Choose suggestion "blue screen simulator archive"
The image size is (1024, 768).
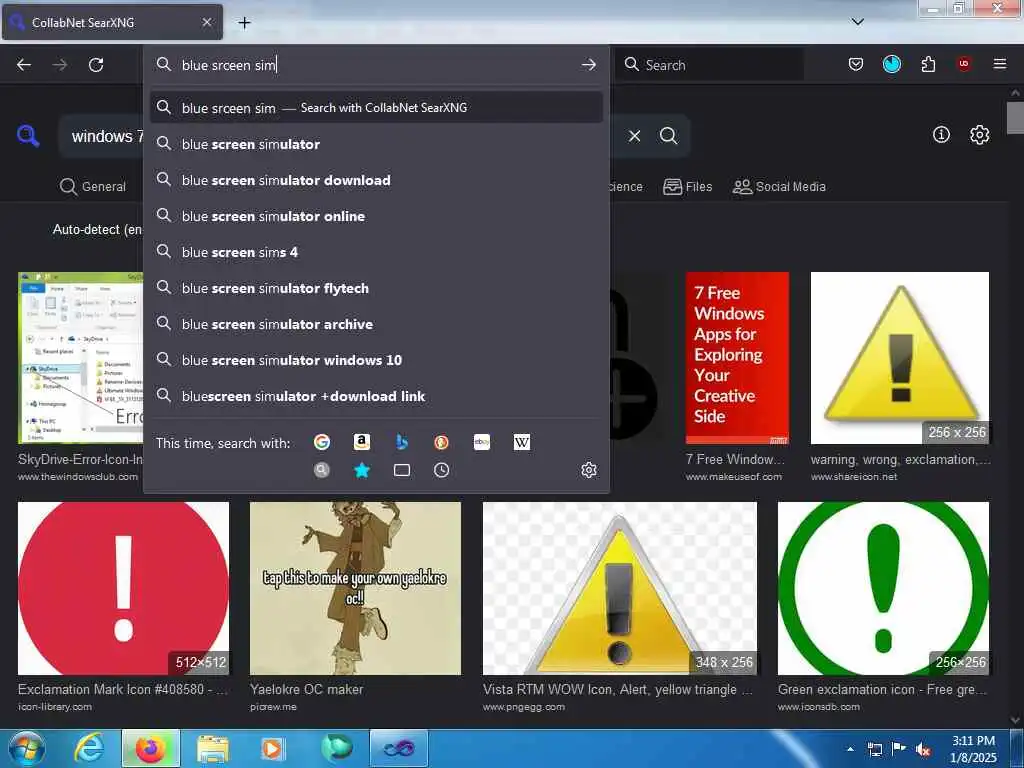pyautogui.click(x=376, y=324)
